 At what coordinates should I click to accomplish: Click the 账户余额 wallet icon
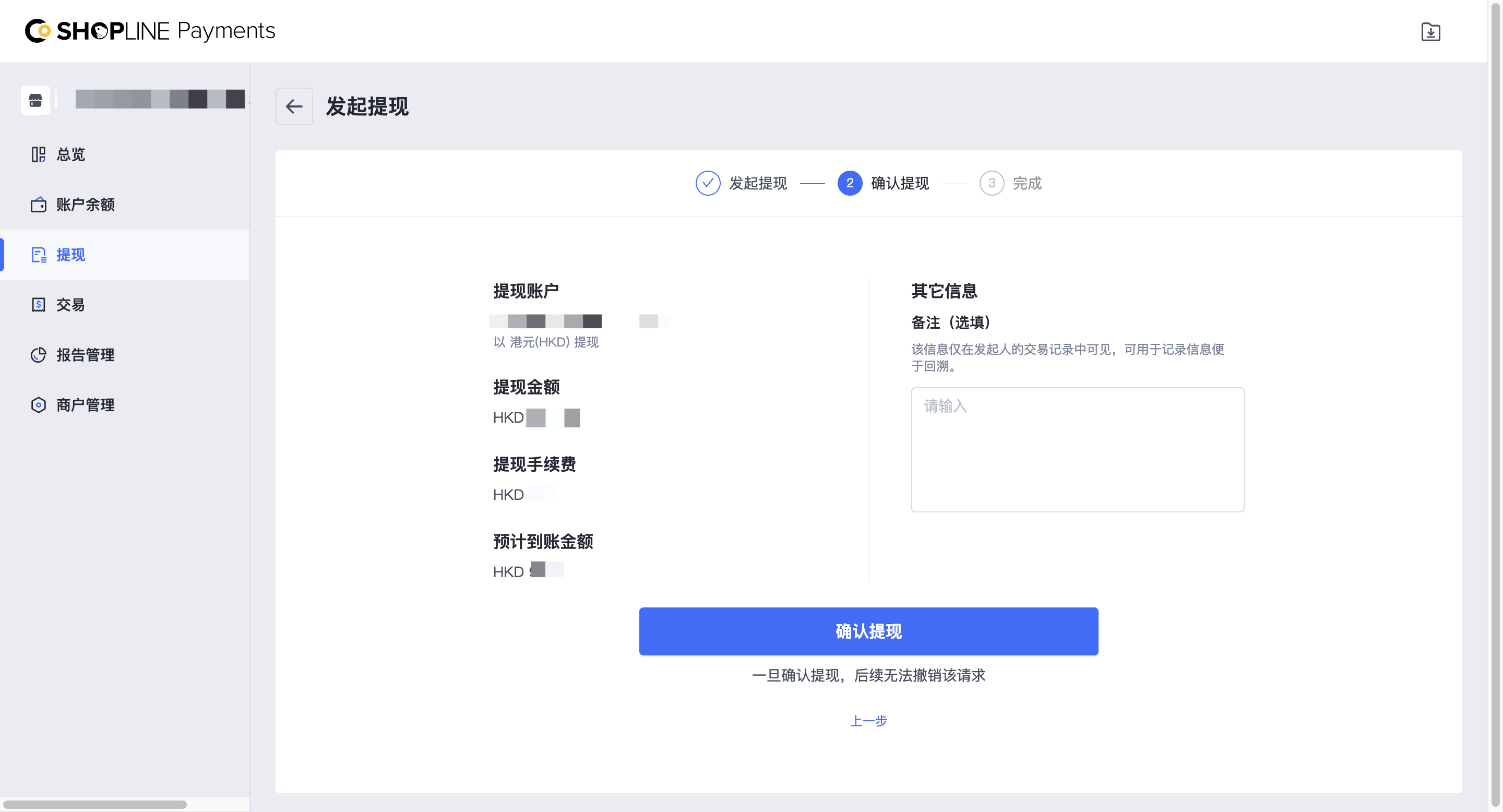[39, 205]
